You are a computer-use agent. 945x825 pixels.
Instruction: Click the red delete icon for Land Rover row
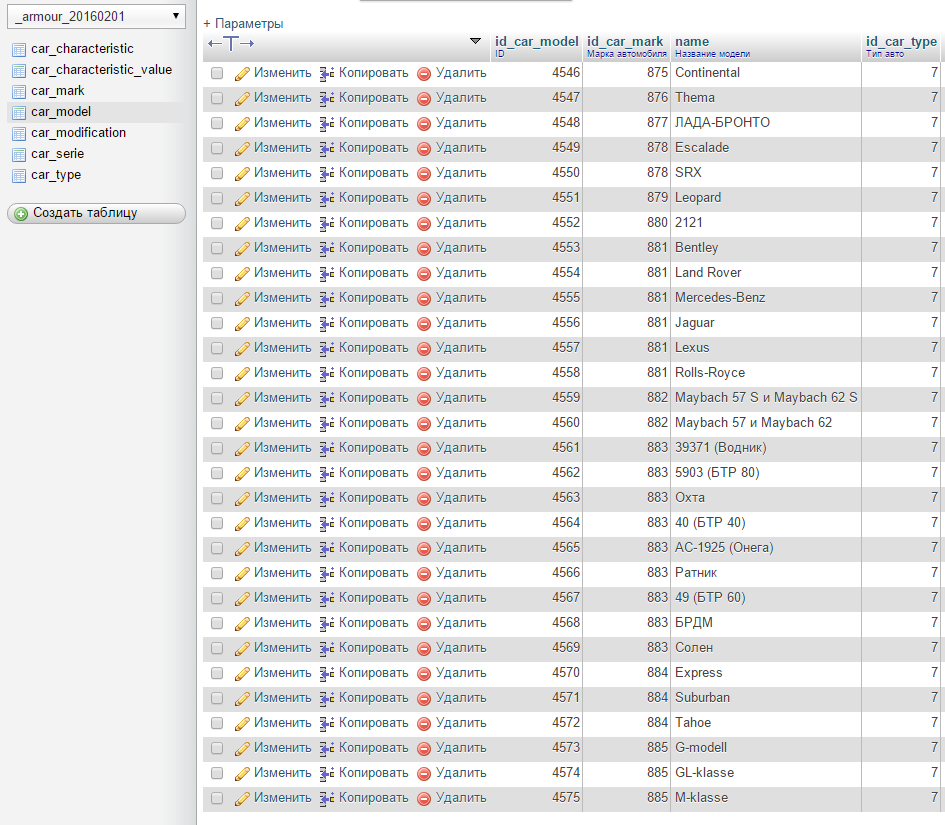(424, 274)
